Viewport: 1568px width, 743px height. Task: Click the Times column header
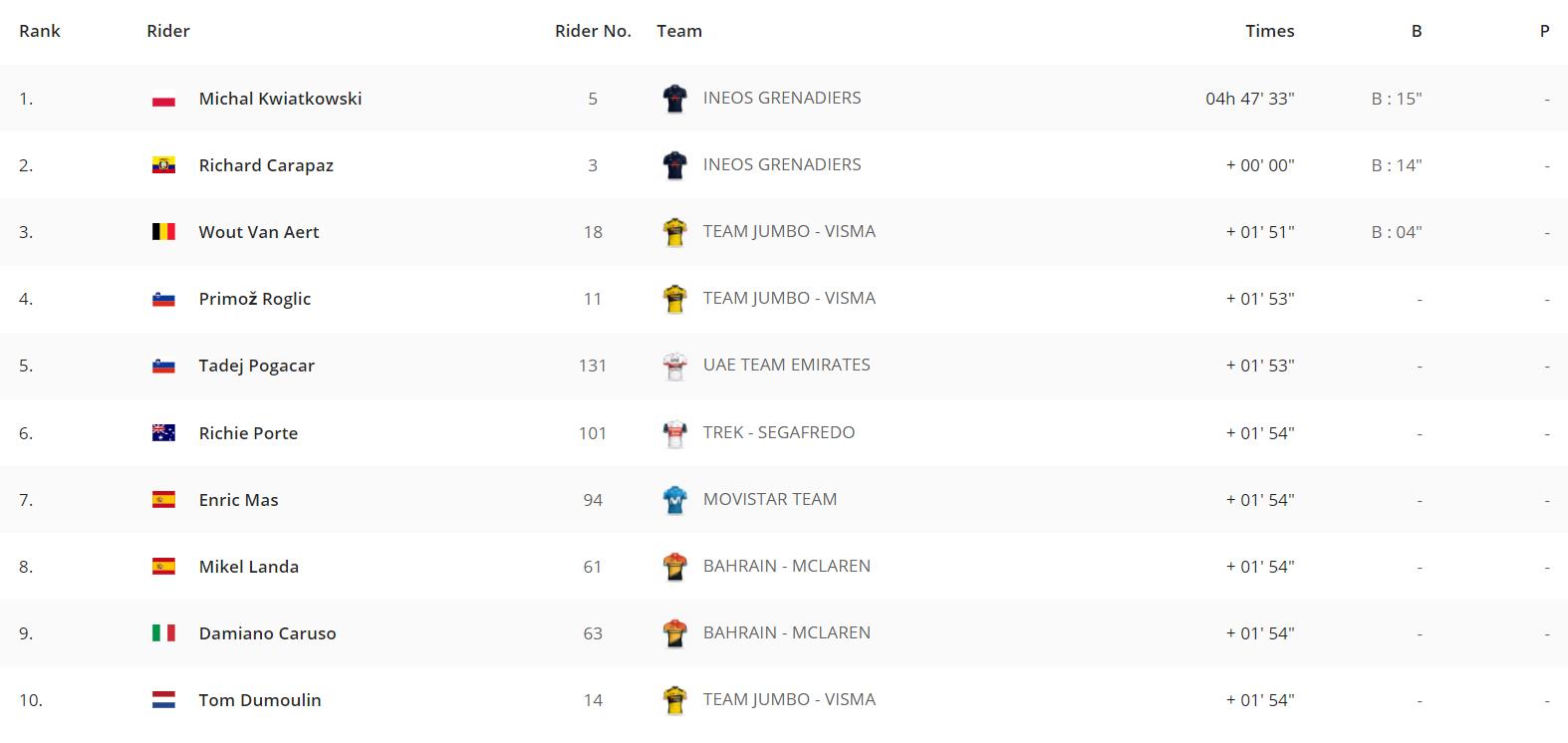(1270, 31)
